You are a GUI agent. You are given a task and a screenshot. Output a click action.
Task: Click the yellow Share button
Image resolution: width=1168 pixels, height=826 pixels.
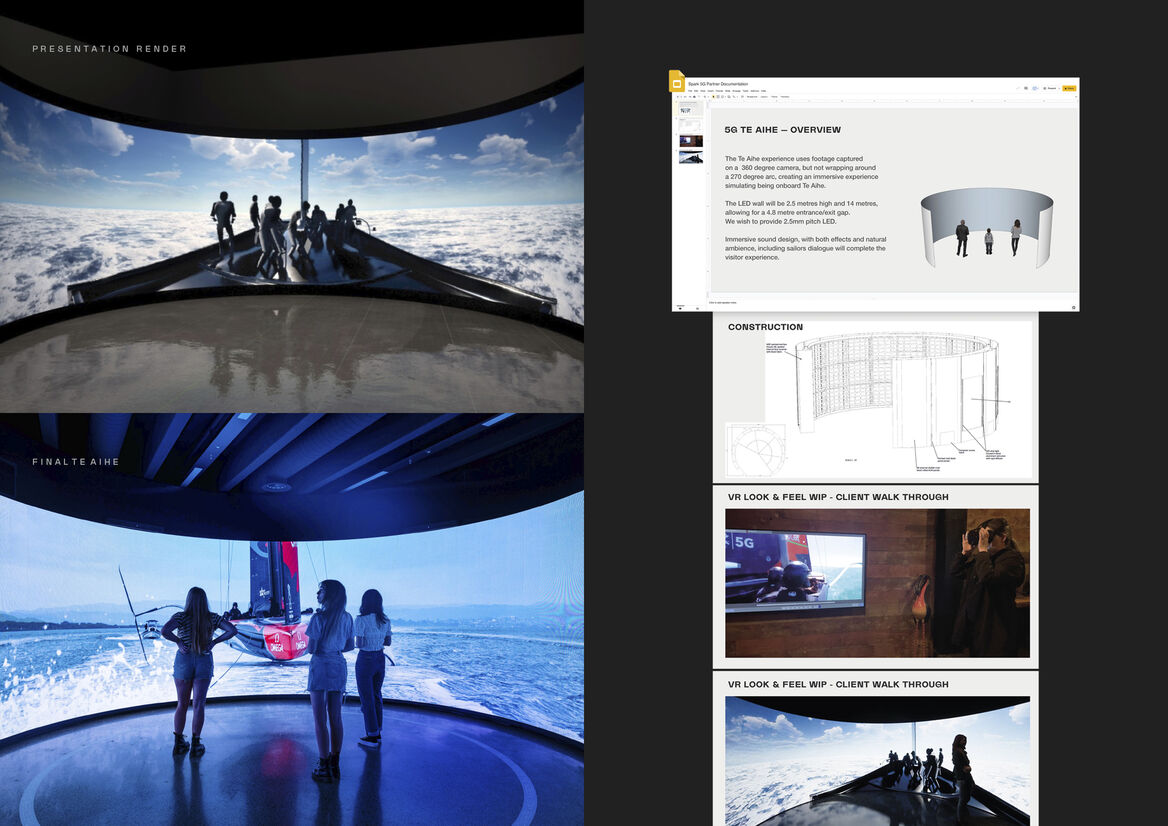point(1068,88)
